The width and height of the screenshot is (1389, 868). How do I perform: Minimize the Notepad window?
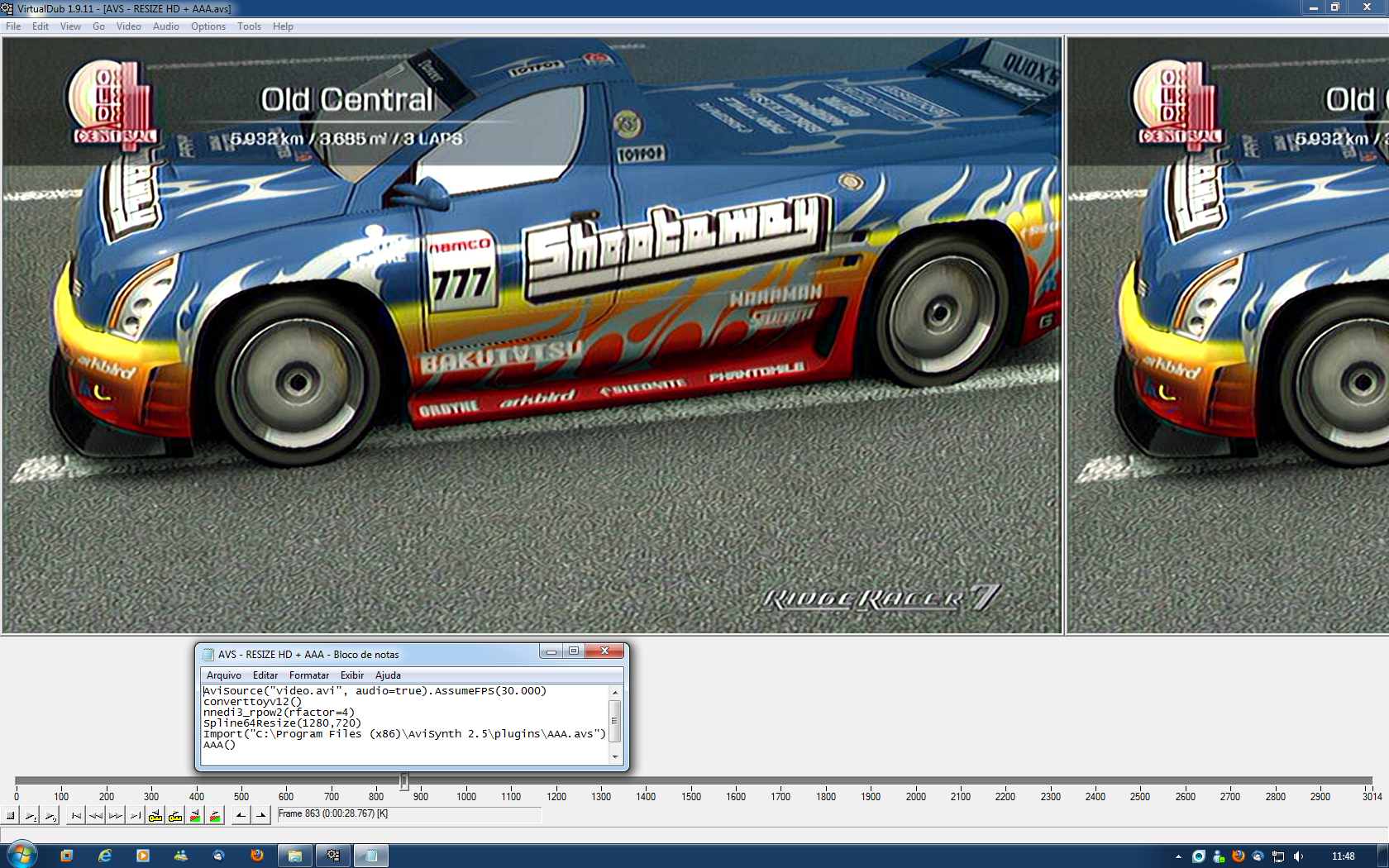coord(551,651)
